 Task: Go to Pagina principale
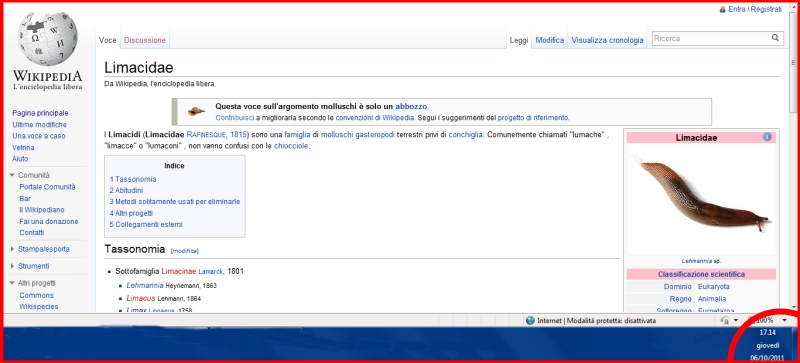[40, 113]
